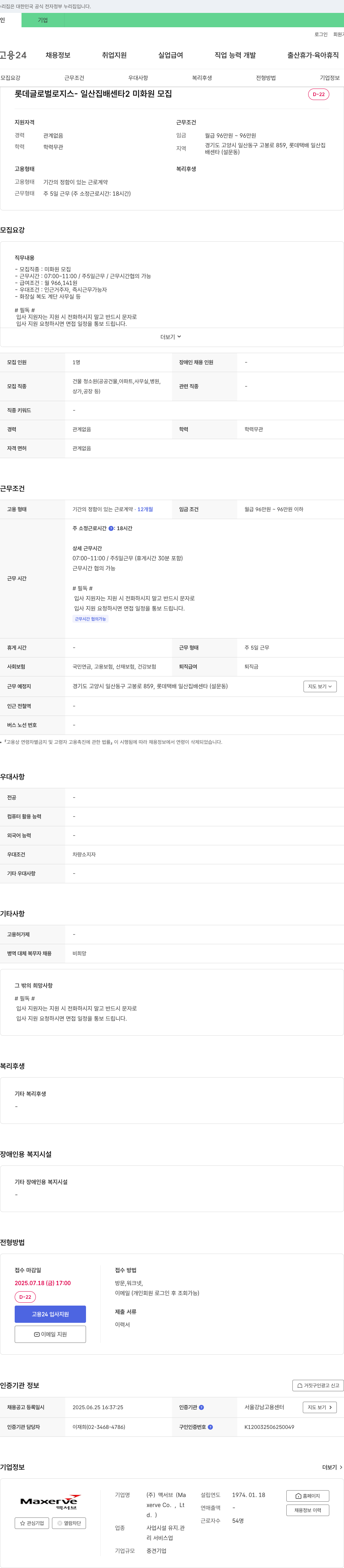This screenshot has height=1568, width=344.
Task: Jump to 복리후생 section tab
Action: (x=202, y=78)
